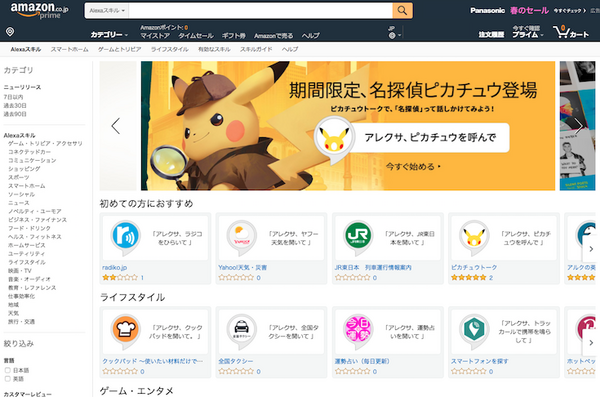Select ゲーム・トリビア・アクセサリ category
The height and width of the screenshot is (397, 600).
pyautogui.click(x=45, y=144)
